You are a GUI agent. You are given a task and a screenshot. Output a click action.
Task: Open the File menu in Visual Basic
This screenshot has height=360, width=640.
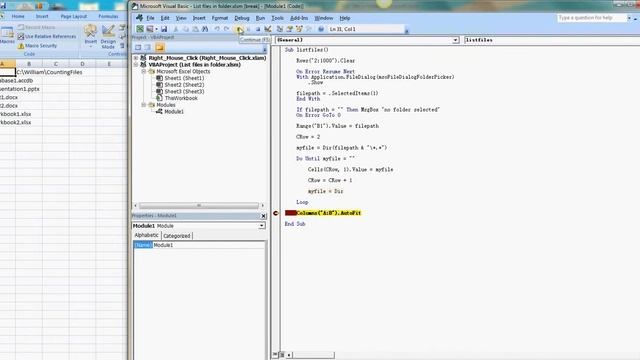[150, 18]
